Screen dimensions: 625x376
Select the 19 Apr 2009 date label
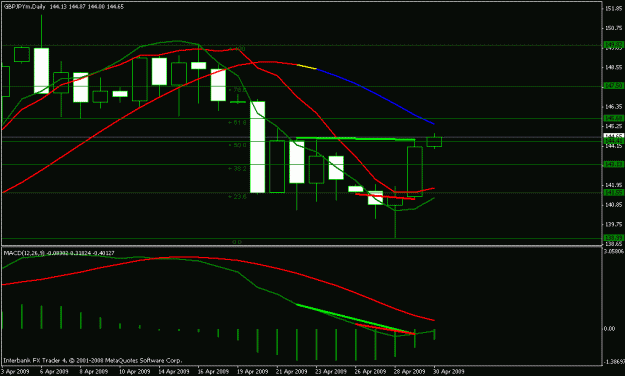252,372
